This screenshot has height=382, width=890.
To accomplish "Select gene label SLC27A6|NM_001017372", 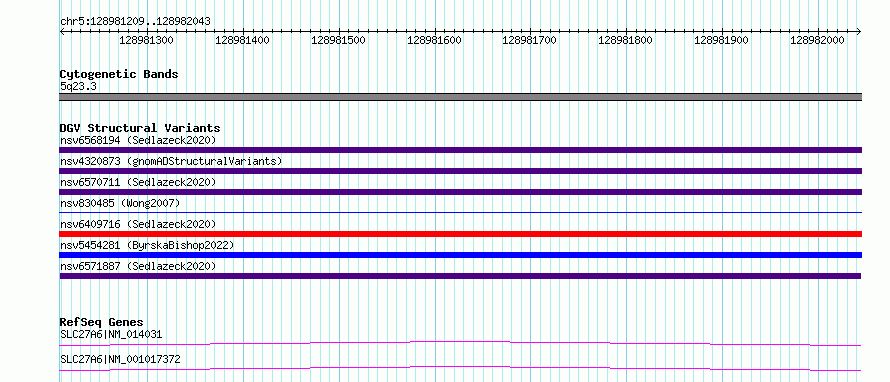I will tap(120, 360).
